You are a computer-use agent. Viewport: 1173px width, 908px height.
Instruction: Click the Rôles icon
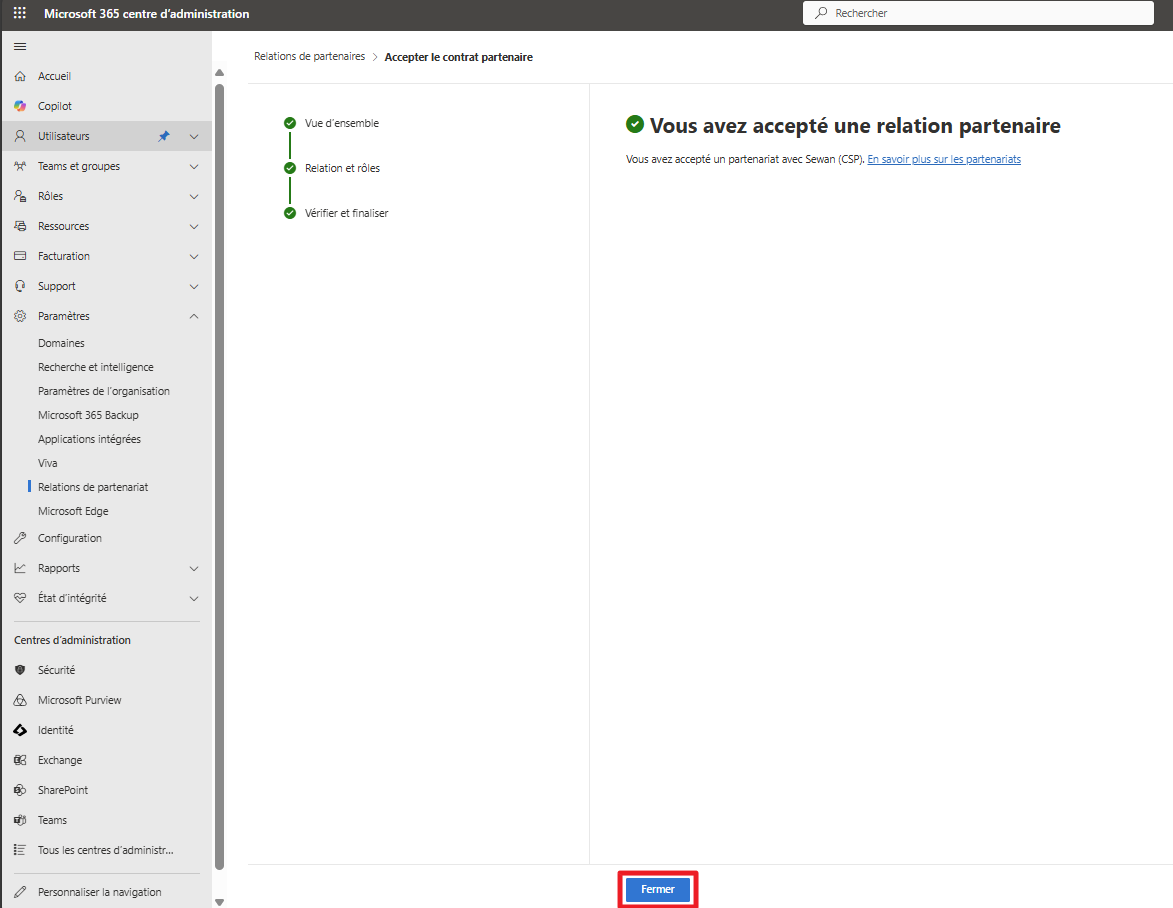point(20,196)
